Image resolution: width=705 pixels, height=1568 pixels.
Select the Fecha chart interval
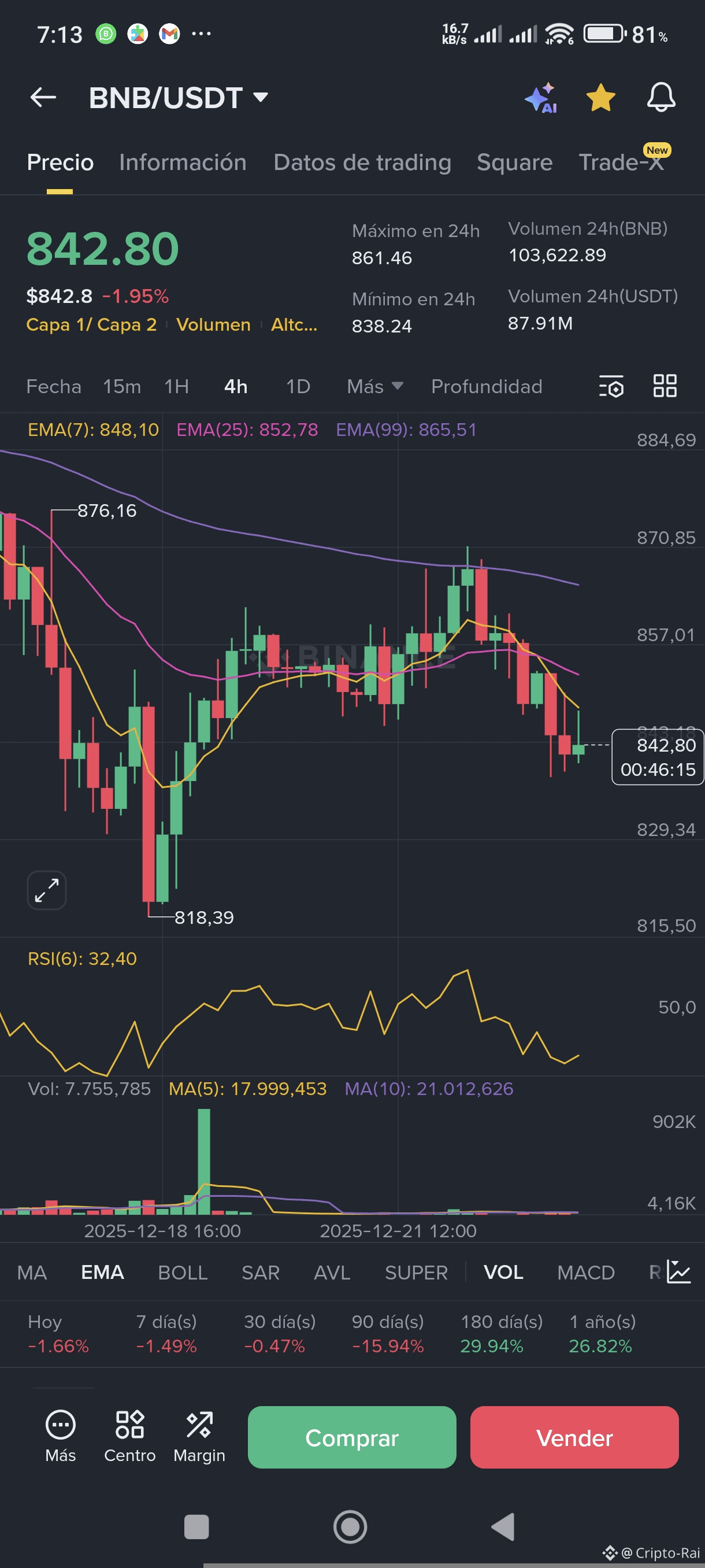click(x=54, y=387)
